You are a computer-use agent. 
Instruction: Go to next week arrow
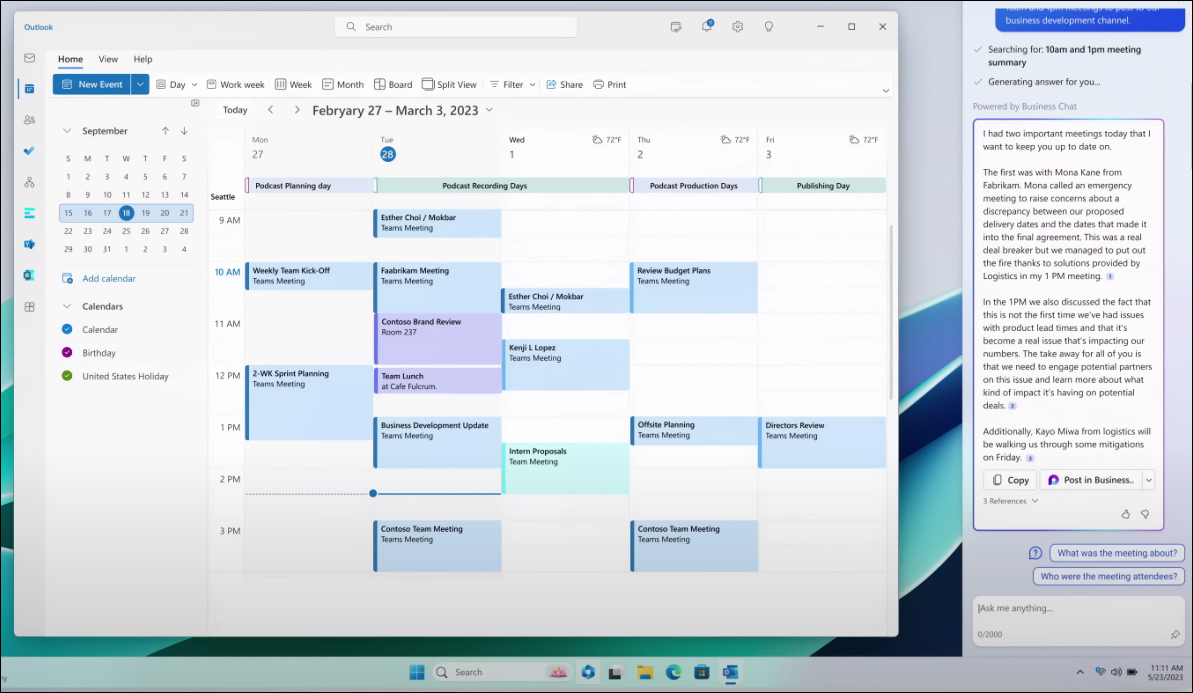[x=297, y=110]
